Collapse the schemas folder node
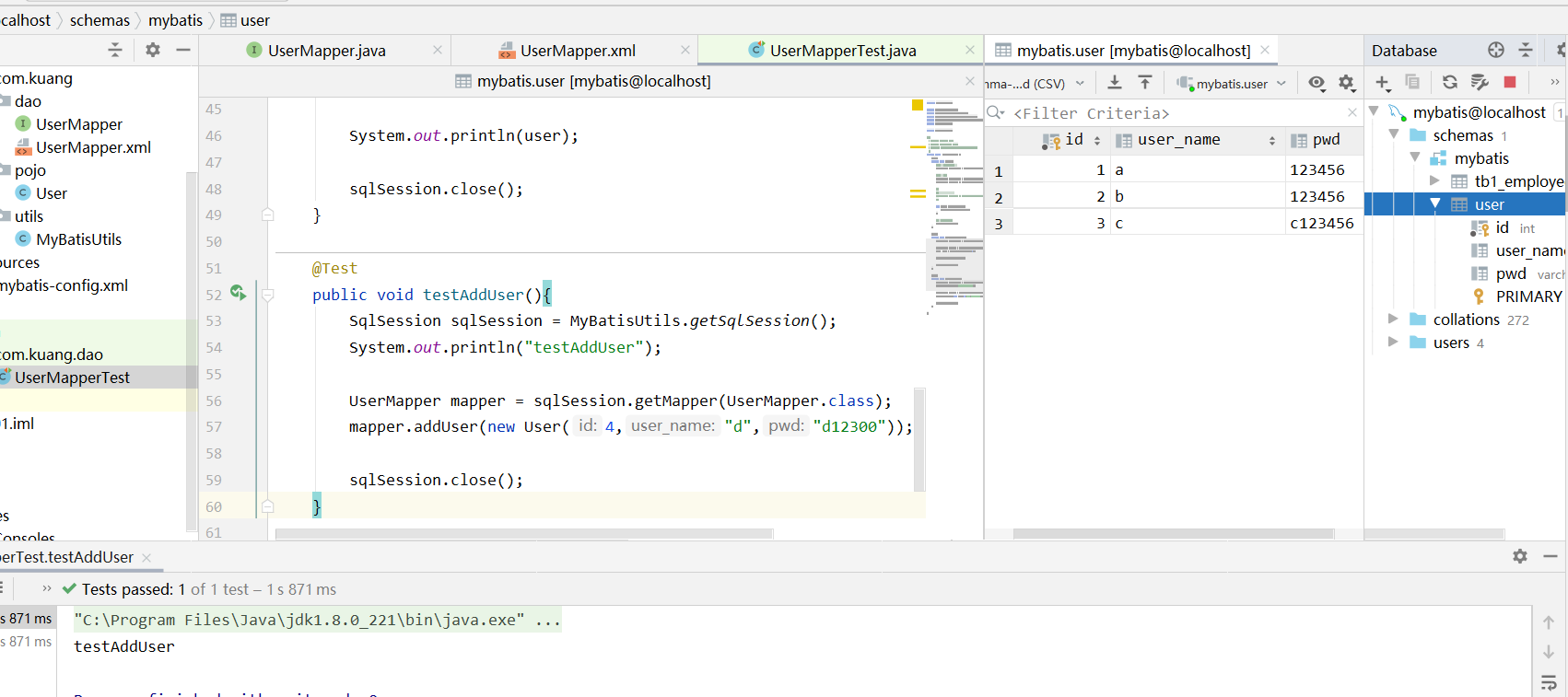Screen dimensions: 1568x697 (x=1394, y=134)
